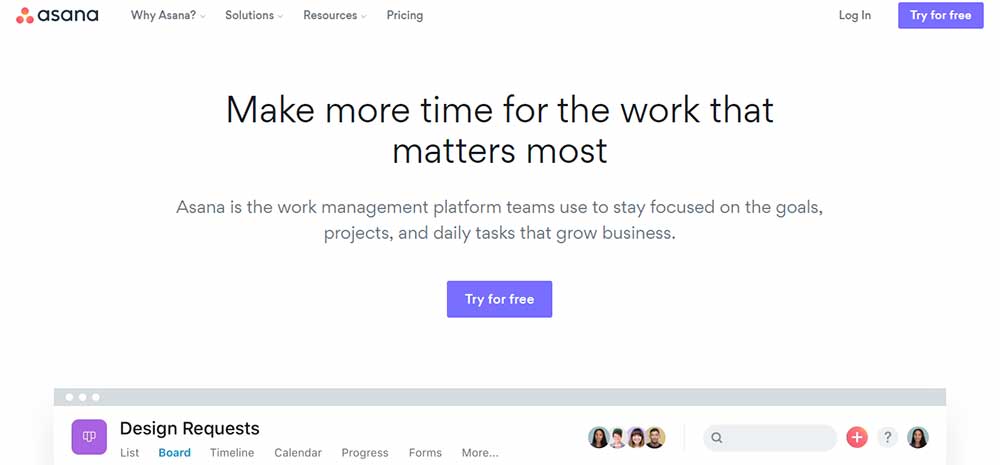Image resolution: width=1000 pixels, height=465 pixels.
Task: Switch to the Timeline tab
Action: (232, 453)
